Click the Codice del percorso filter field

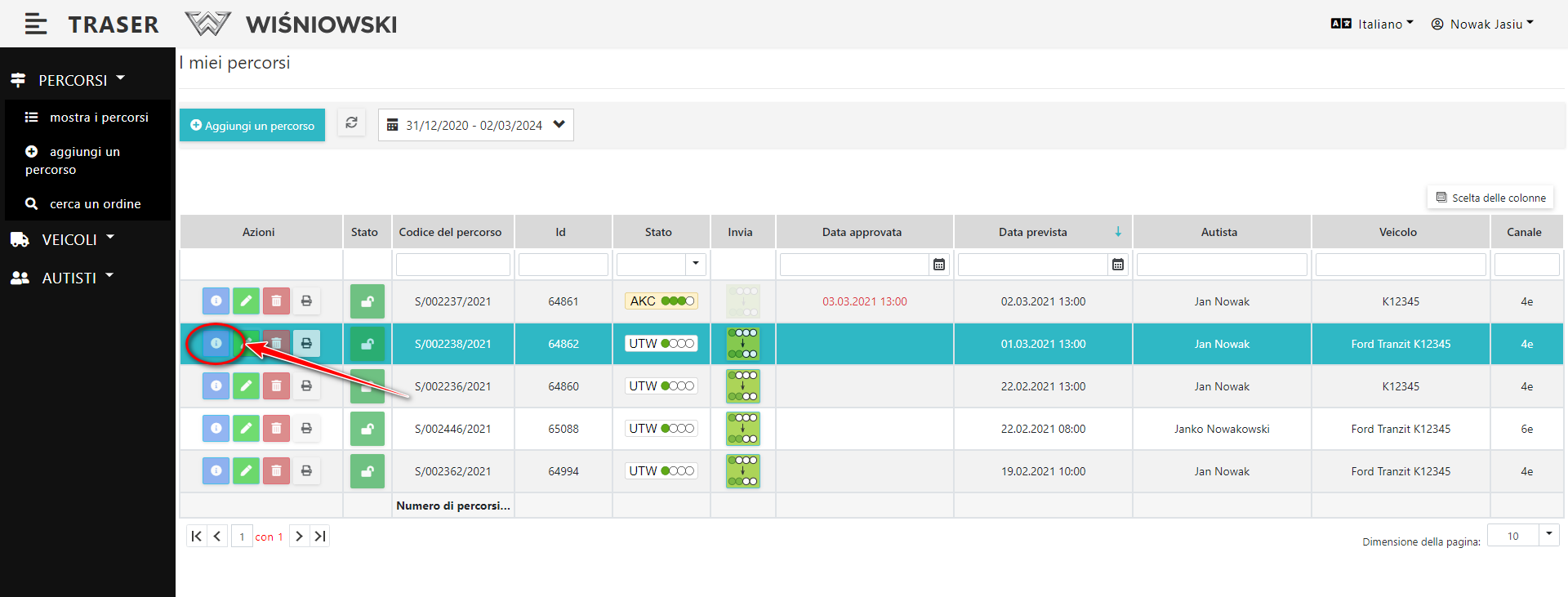pos(452,265)
